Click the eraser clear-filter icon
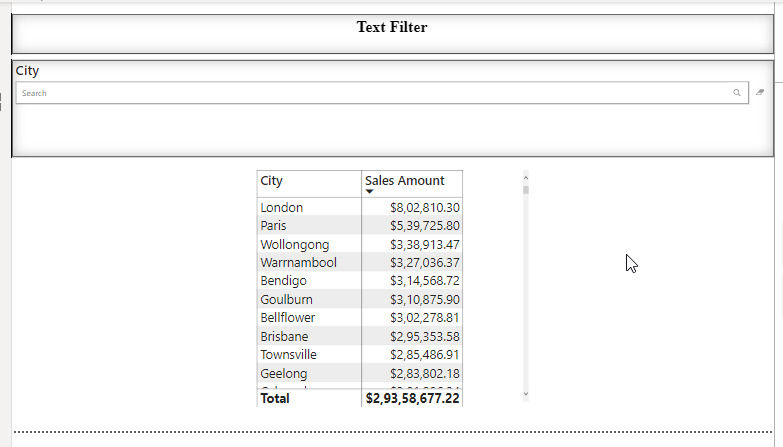 point(760,92)
